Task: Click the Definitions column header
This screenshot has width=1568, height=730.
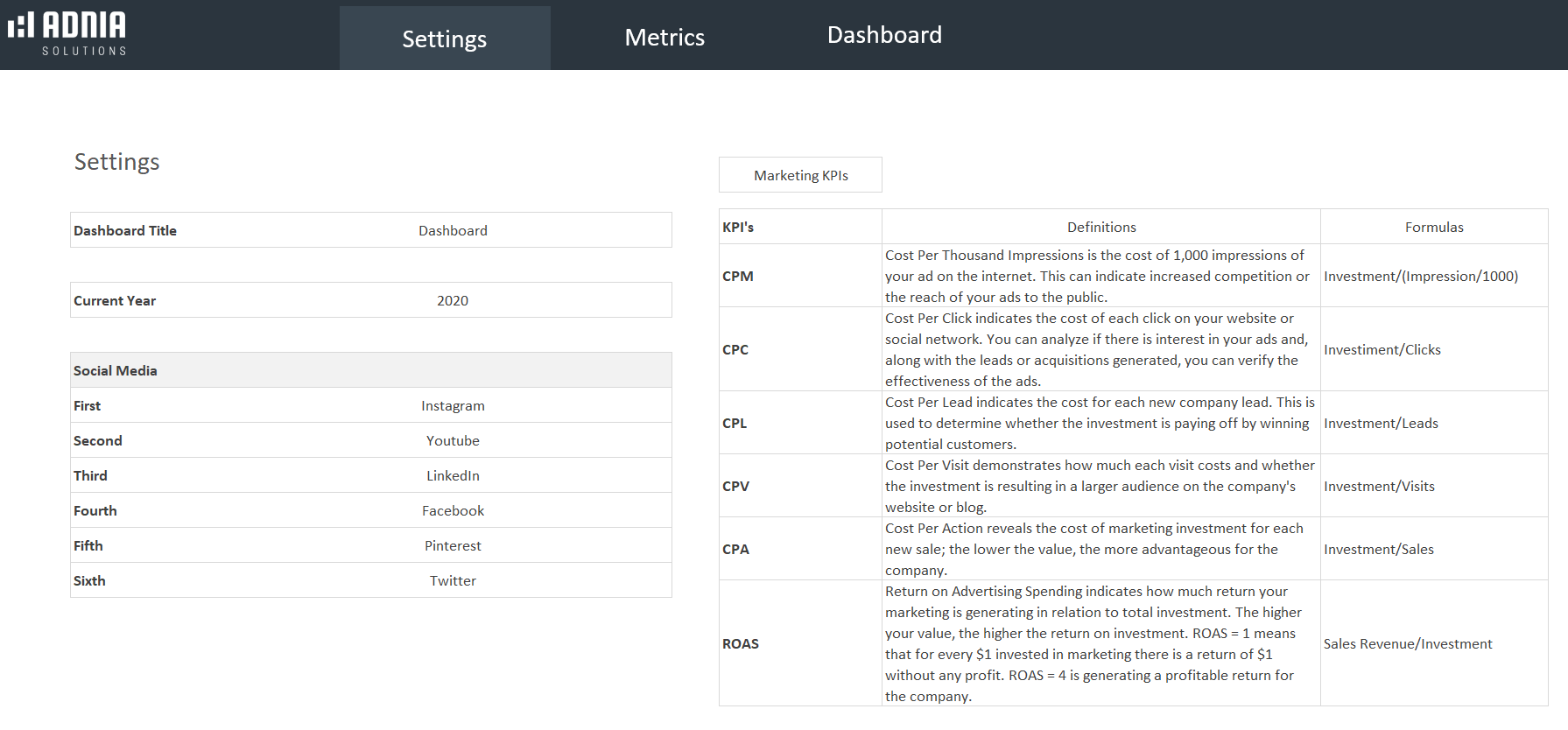Action: (1100, 227)
